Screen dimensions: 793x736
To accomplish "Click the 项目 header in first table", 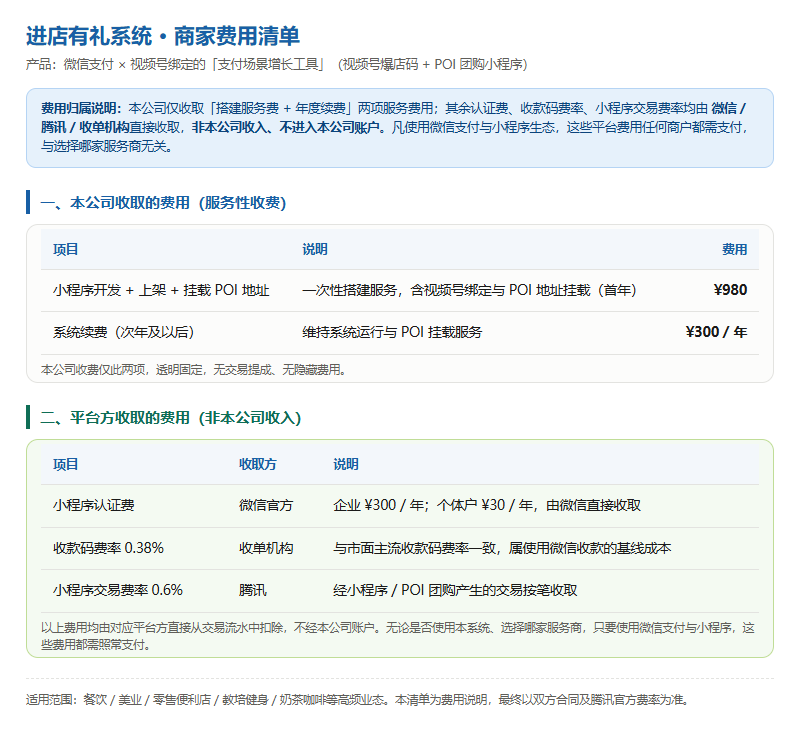I will [65, 249].
